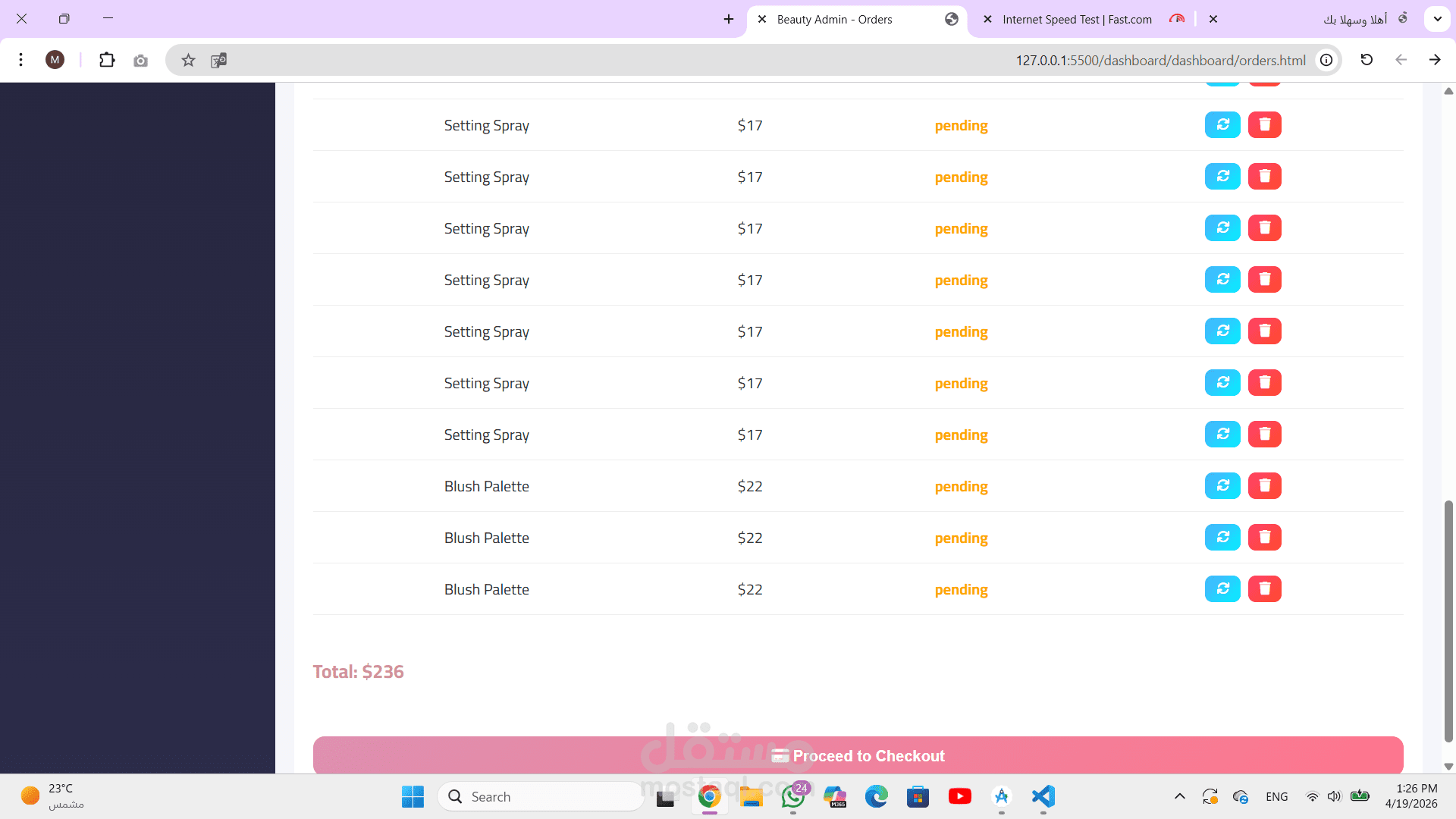Delete the top fully visible Setting Spray order

pyautogui.click(x=1264, y=125)
